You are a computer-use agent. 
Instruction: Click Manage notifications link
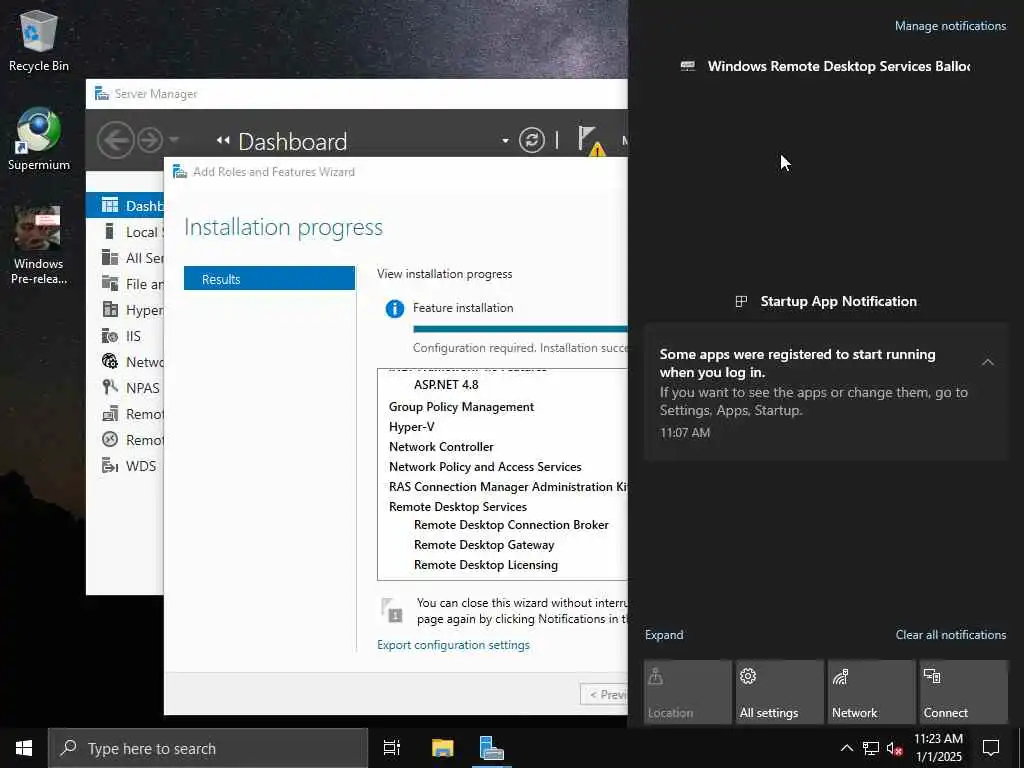[x=950, y=26]
